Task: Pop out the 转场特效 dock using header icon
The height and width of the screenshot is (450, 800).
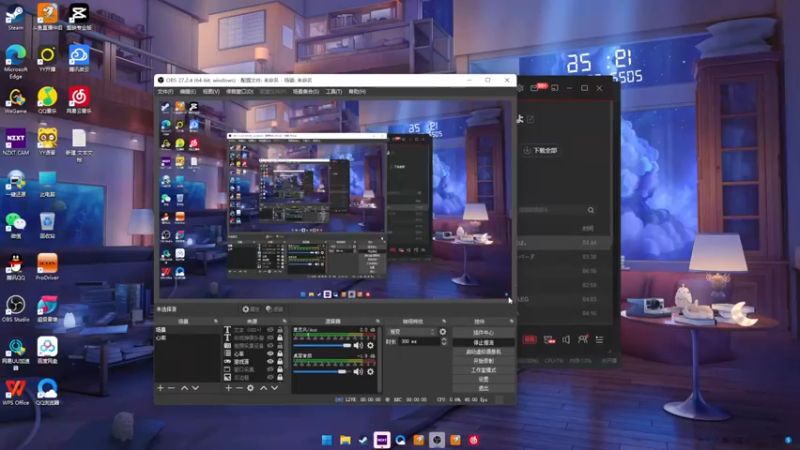Action: (x=444, y=321)
